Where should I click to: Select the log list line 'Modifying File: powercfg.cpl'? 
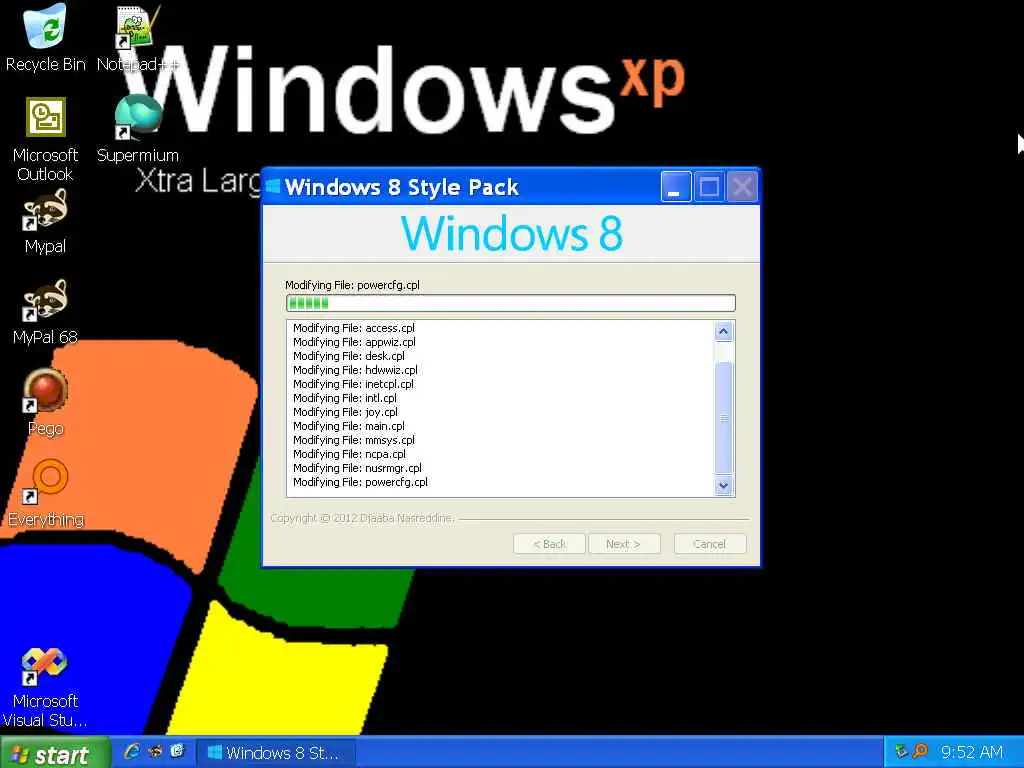[360, 482]
